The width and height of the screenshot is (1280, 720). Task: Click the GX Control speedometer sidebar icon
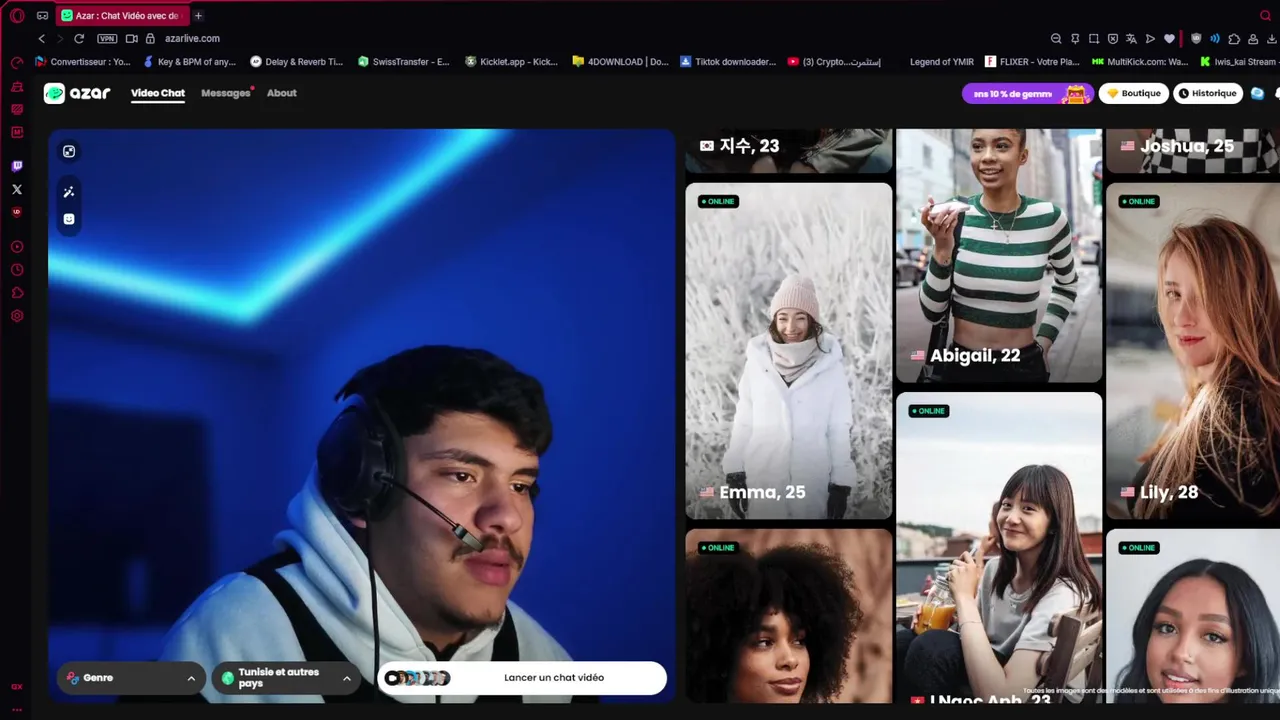(17, 62)
